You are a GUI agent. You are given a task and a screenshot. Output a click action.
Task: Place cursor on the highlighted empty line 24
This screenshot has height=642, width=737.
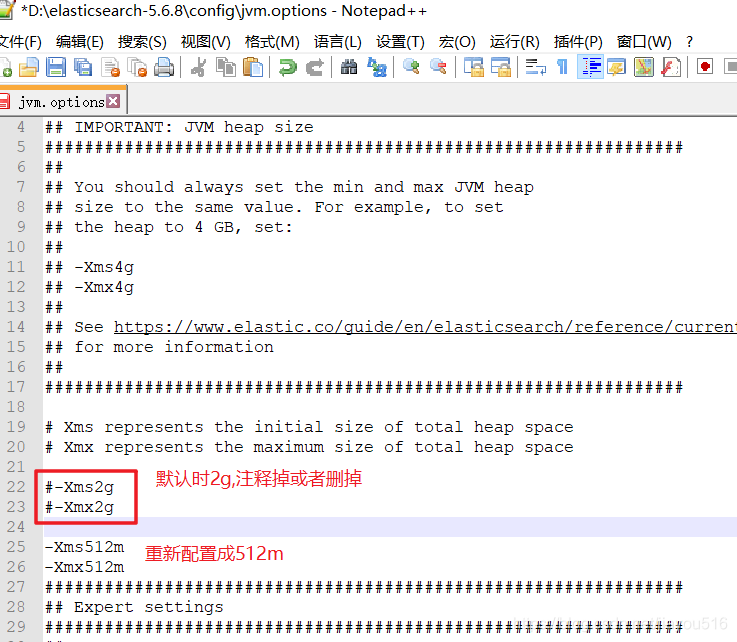click(390, 527)
